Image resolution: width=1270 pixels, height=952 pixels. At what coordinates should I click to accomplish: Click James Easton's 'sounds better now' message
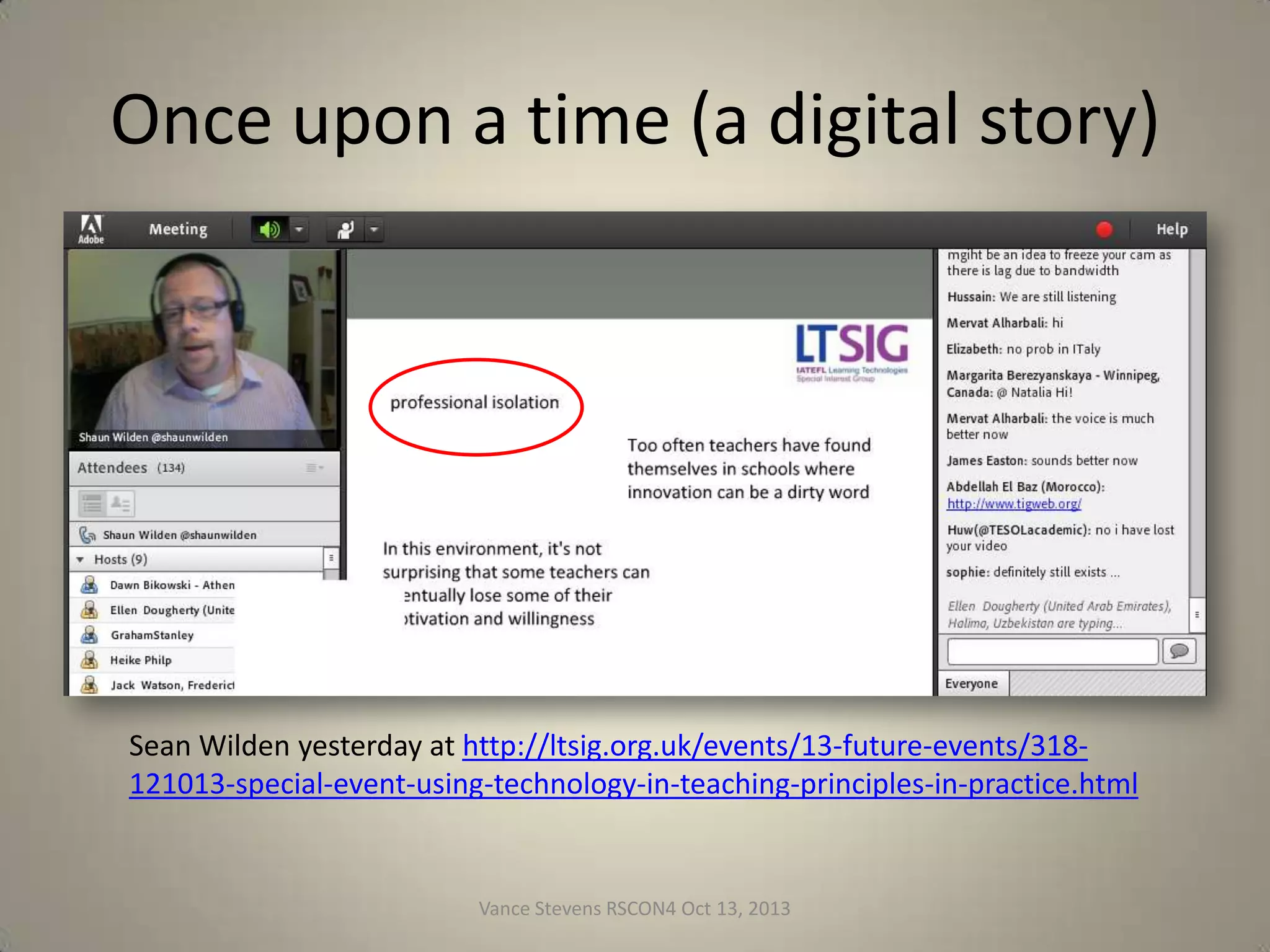coord(1042,461)
